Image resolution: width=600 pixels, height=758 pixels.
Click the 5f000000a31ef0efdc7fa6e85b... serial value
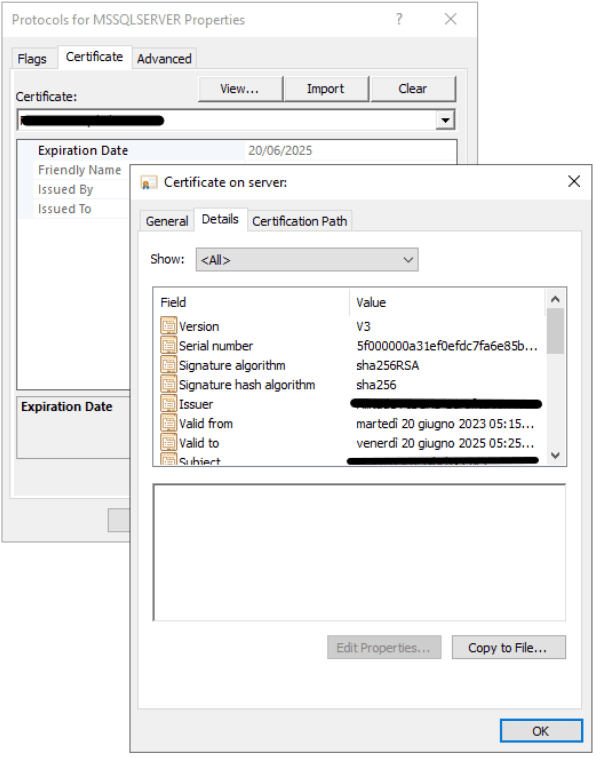[447, 346]
